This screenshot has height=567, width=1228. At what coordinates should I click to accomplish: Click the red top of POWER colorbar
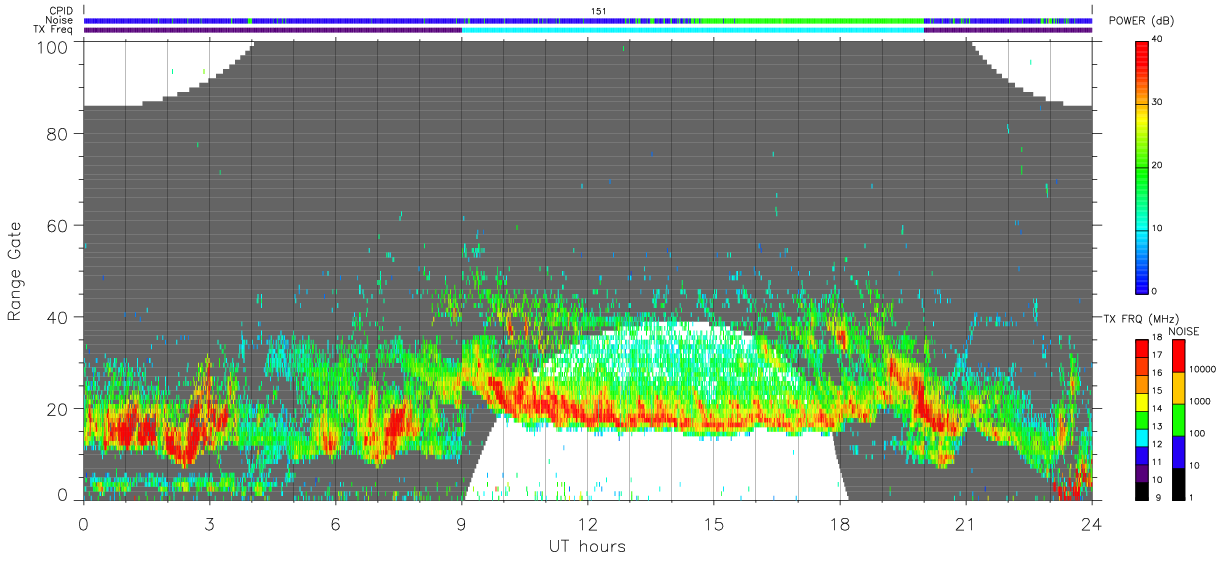(x=1143, y=48)
